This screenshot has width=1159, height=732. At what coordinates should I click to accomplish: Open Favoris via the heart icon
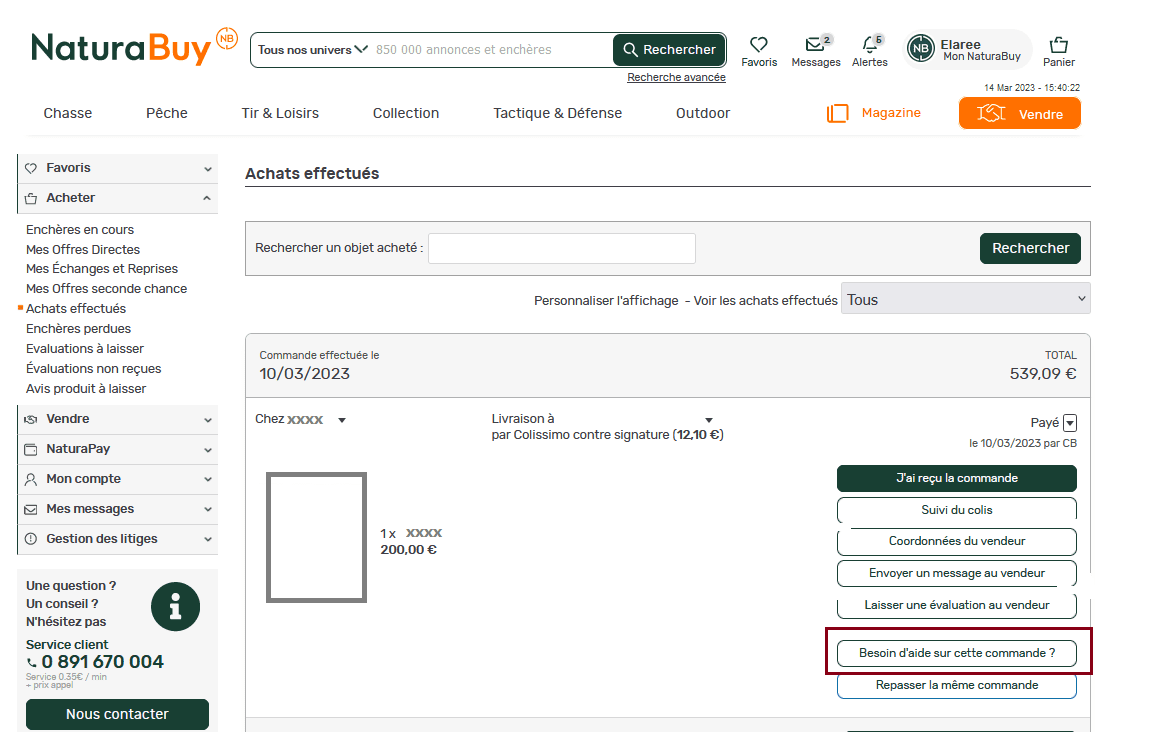(759, 43)
